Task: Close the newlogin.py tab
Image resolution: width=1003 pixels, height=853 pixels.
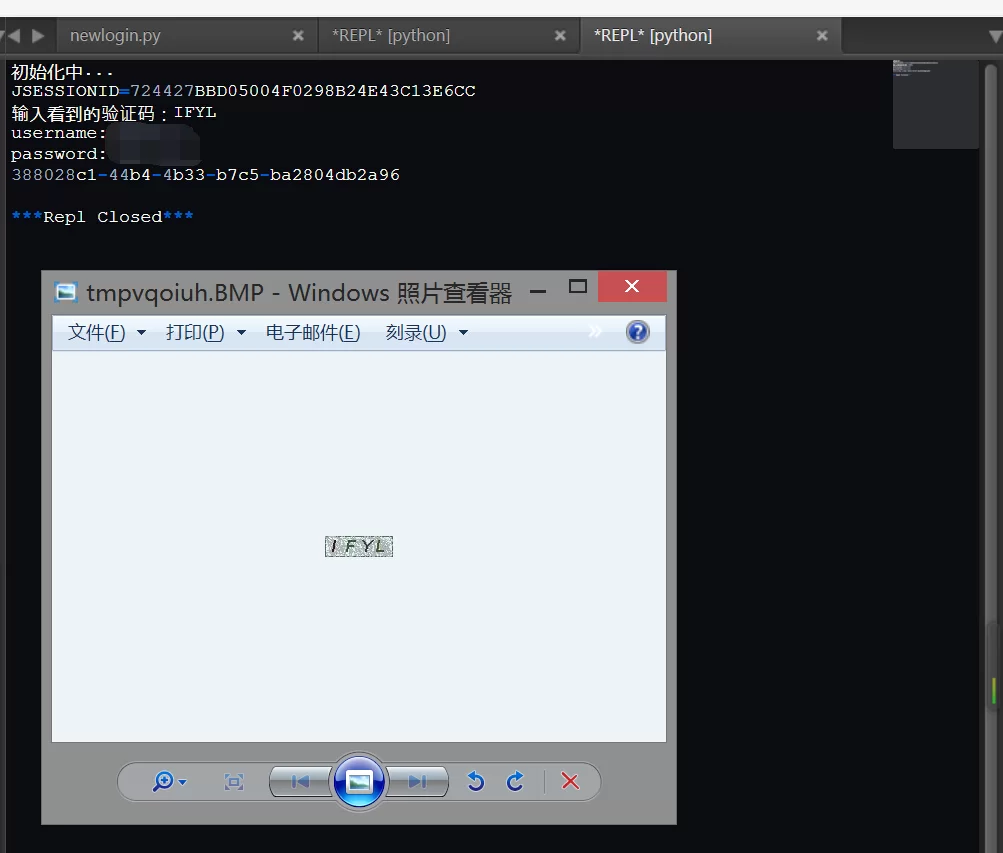Action: coord(298,35)
